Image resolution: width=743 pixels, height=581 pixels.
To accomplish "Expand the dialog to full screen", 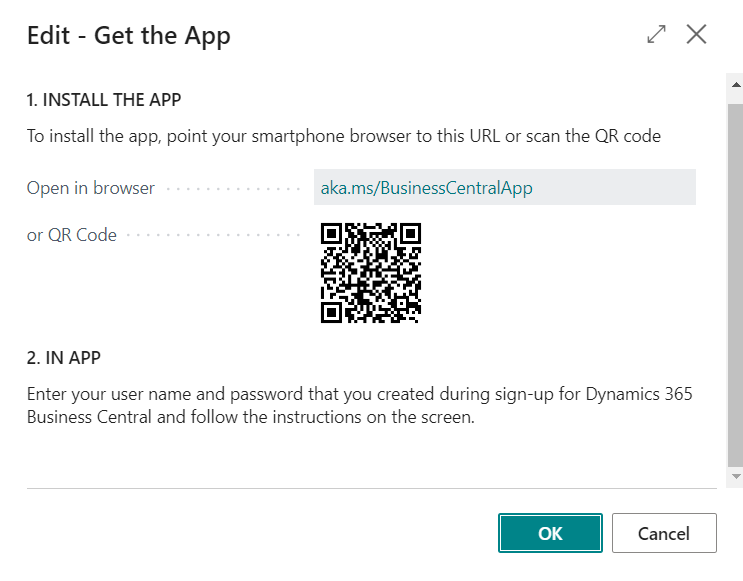I will [656, 35].
